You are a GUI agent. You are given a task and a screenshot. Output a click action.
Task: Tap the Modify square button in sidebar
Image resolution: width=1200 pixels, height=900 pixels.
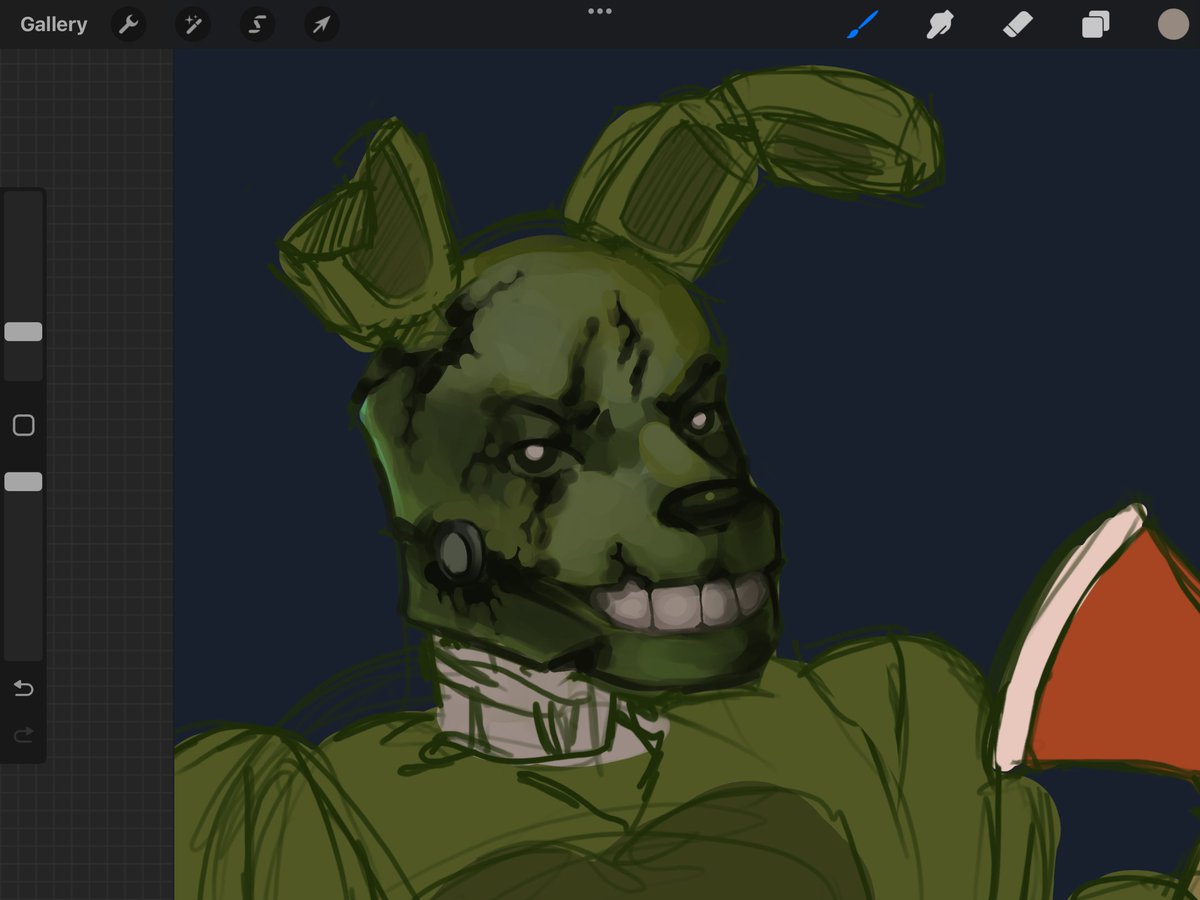point(23,425)
